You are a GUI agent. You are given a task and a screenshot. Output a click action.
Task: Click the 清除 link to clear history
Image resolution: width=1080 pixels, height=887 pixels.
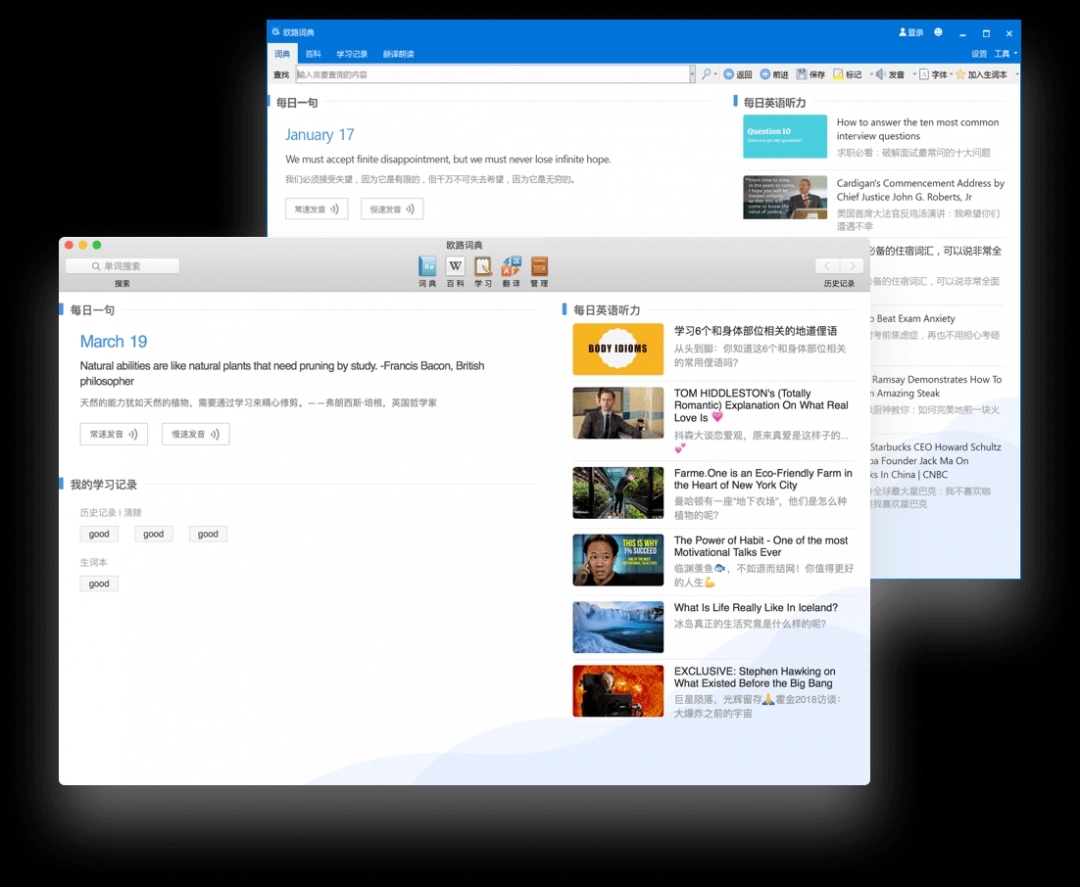133,513
